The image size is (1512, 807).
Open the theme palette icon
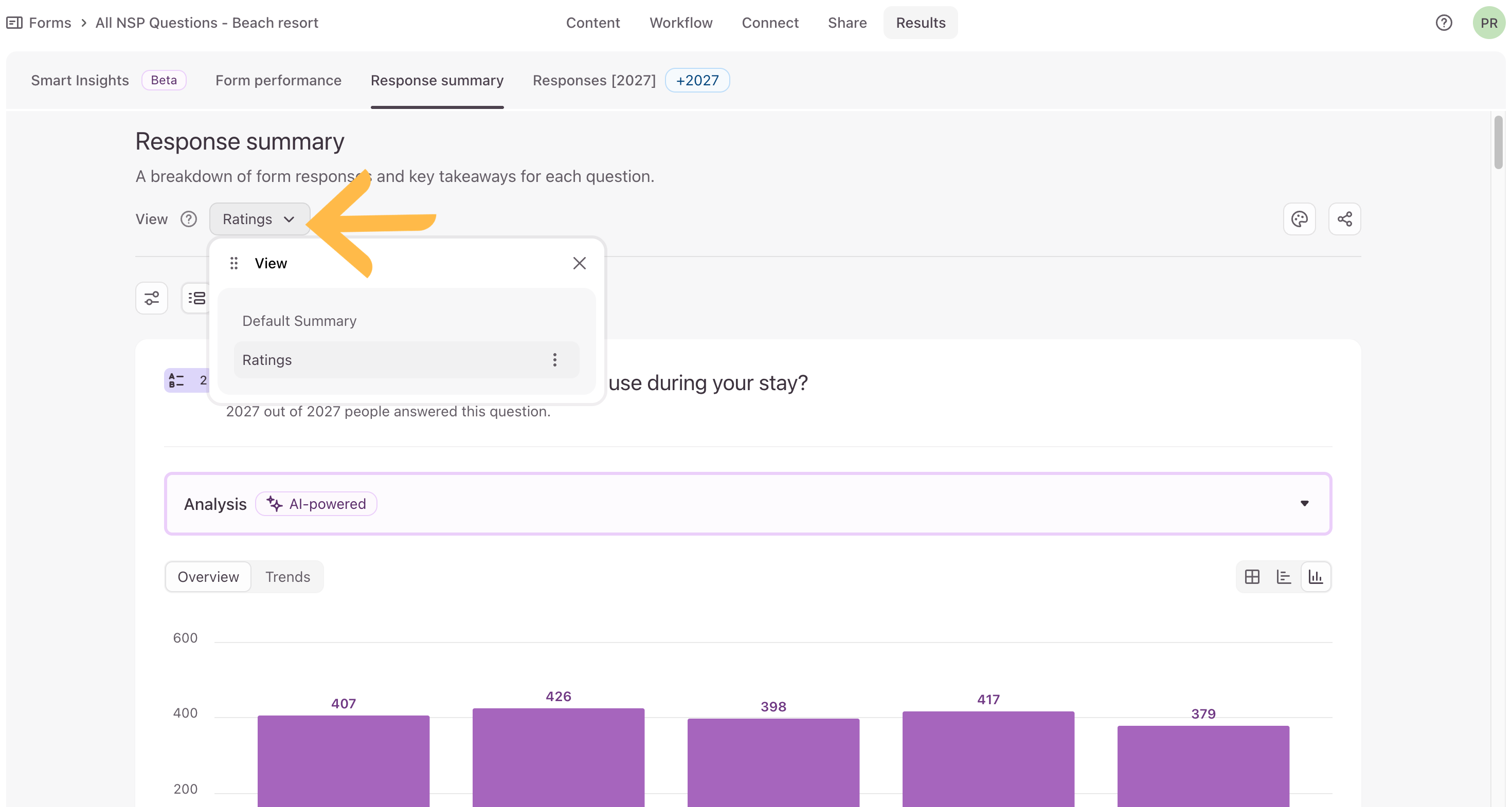click(1300, 219)
